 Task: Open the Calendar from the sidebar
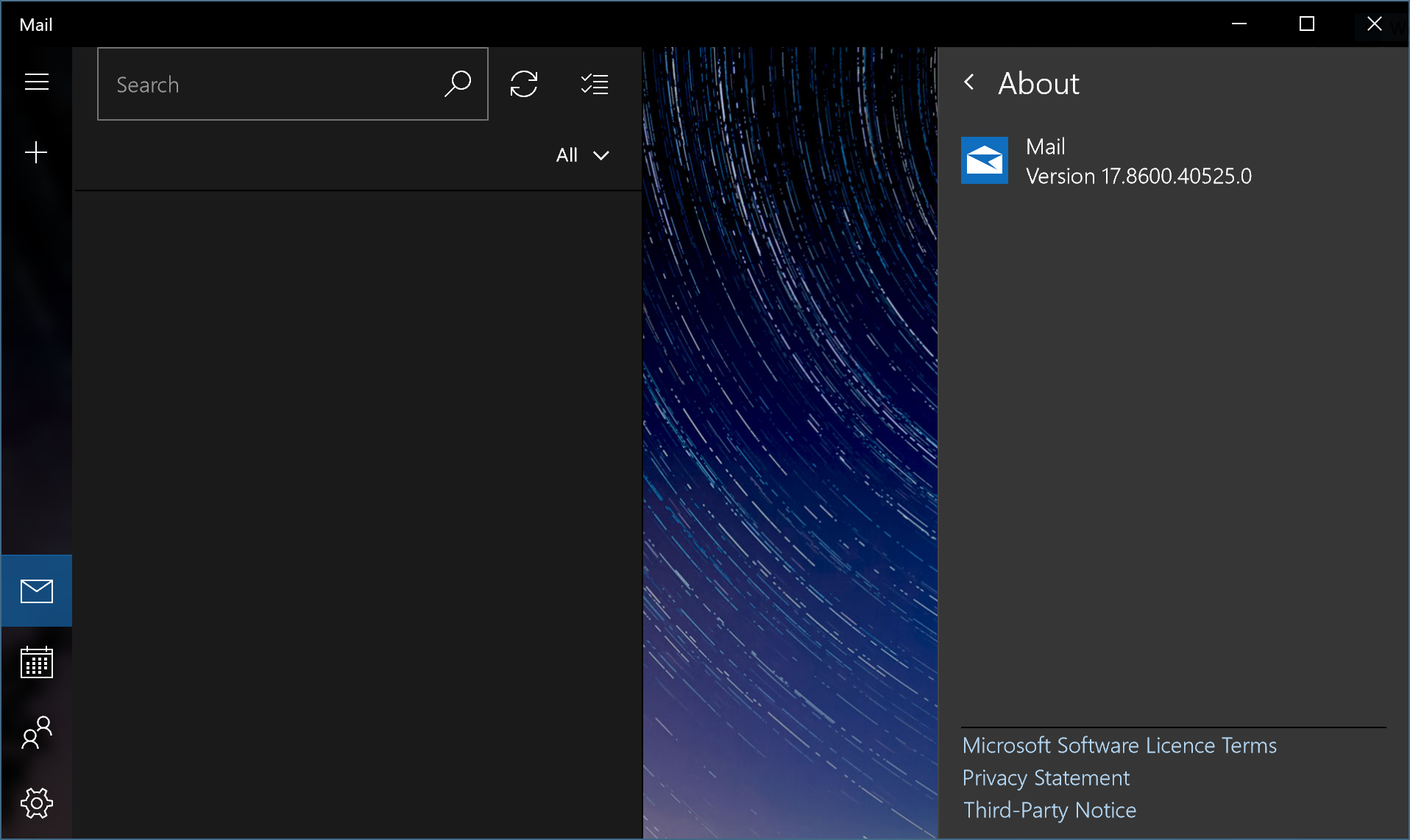36,662
